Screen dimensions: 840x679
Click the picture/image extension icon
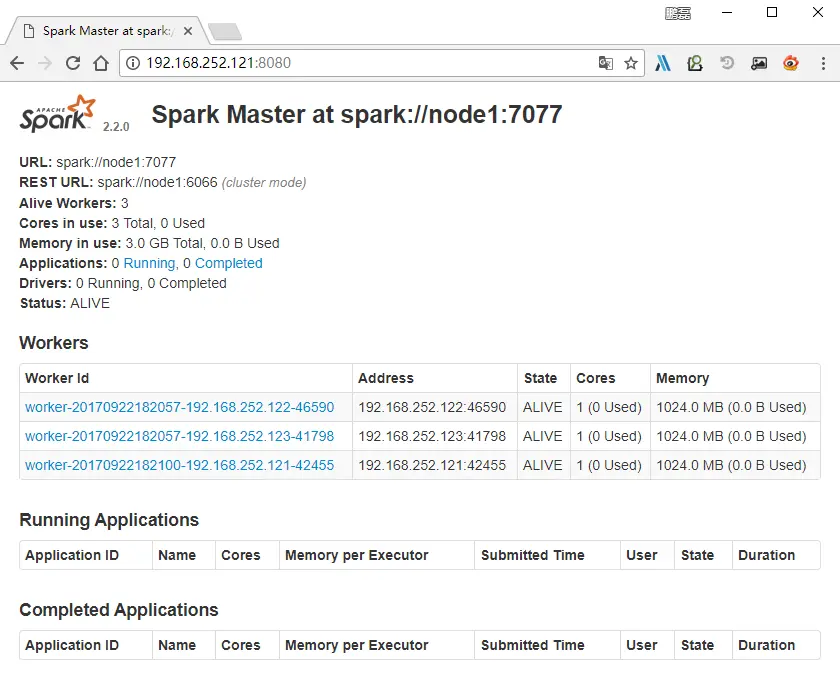[759, 63]
